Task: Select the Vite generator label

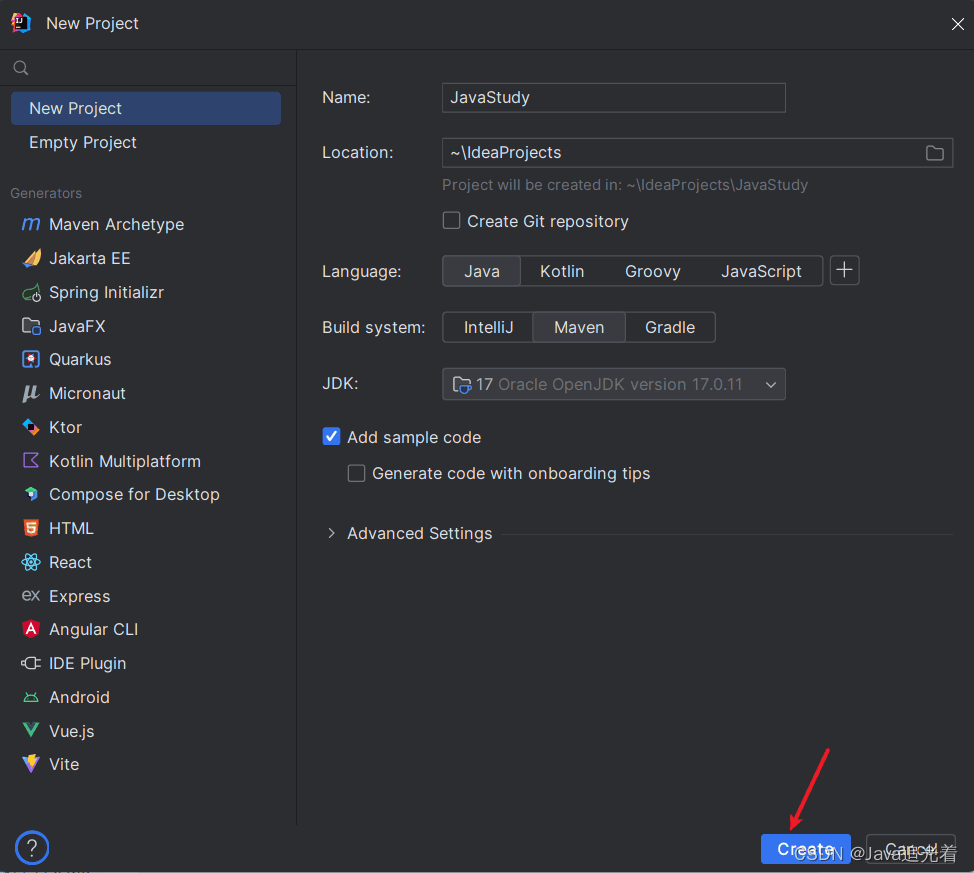Action: point(64,764)
